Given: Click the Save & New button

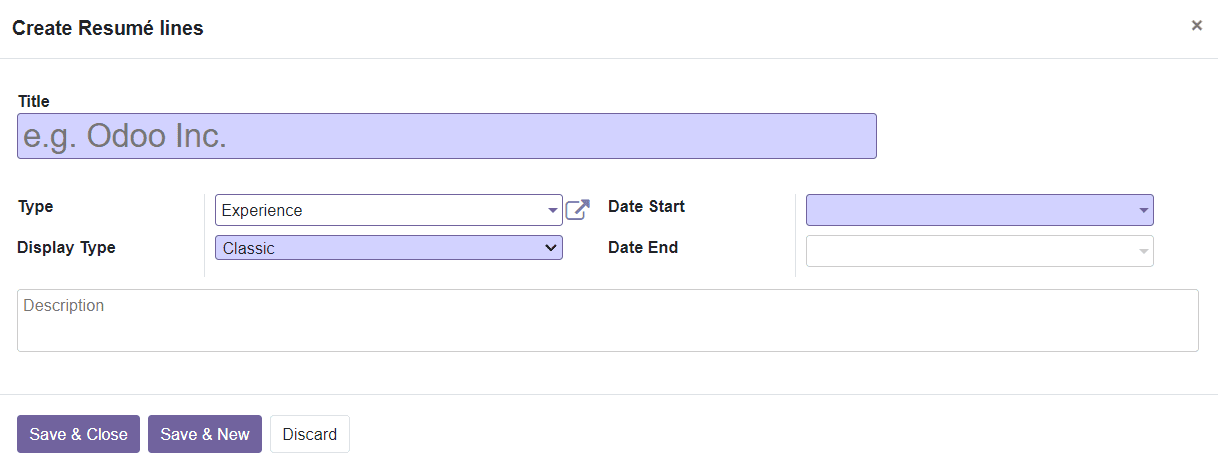Looking at the screenshot, I should [205, 434].
